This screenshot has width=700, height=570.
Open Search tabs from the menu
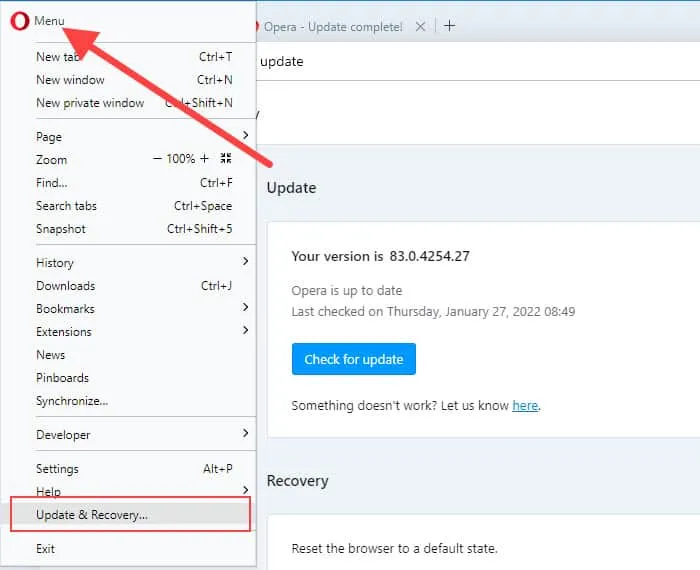[134, 206]
